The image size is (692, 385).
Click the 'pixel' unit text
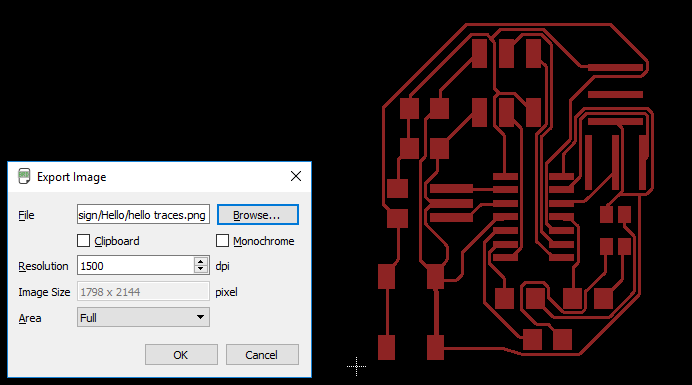(226, 292)
